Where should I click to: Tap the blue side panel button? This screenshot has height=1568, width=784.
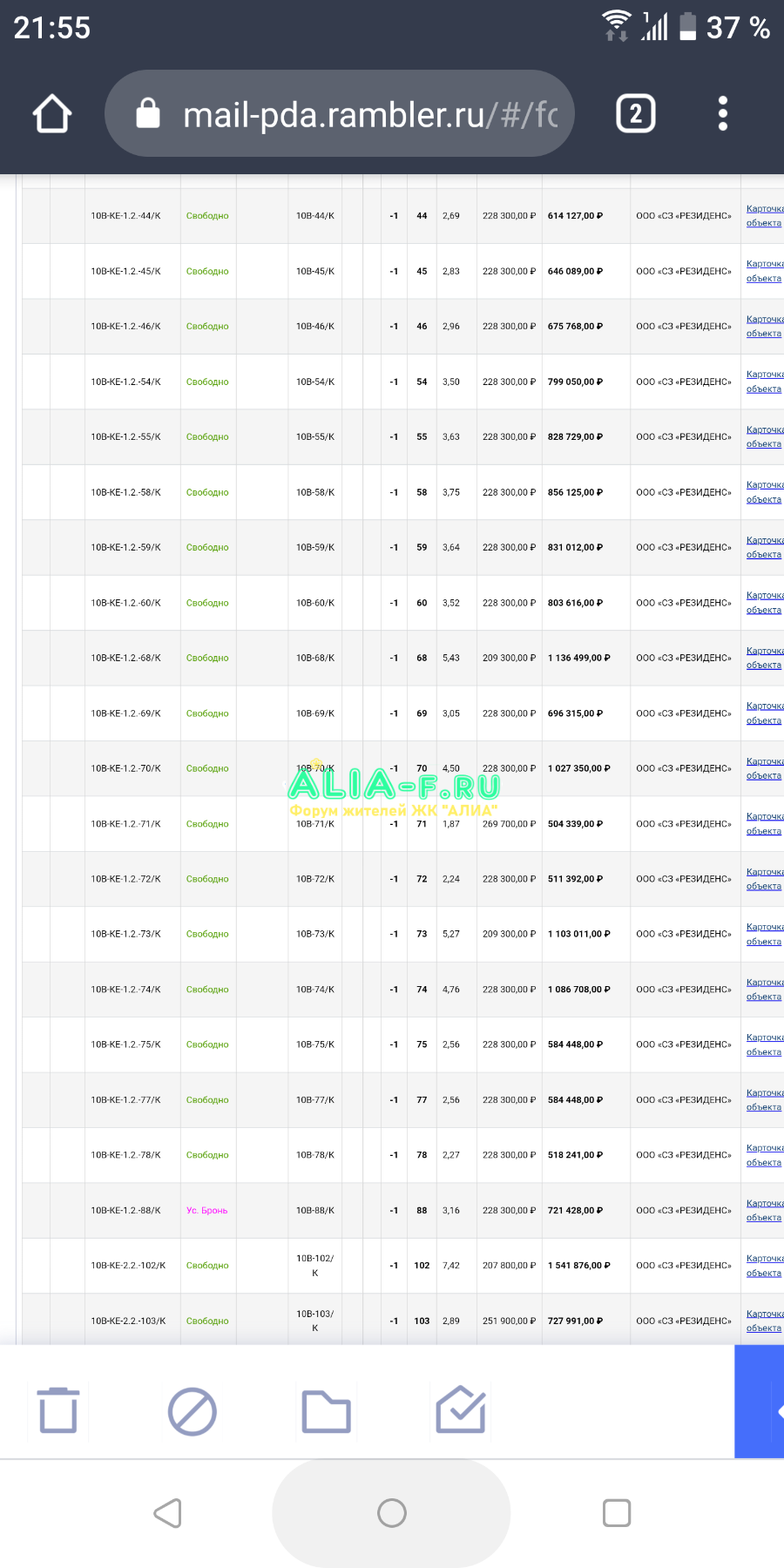point(760,1402)
